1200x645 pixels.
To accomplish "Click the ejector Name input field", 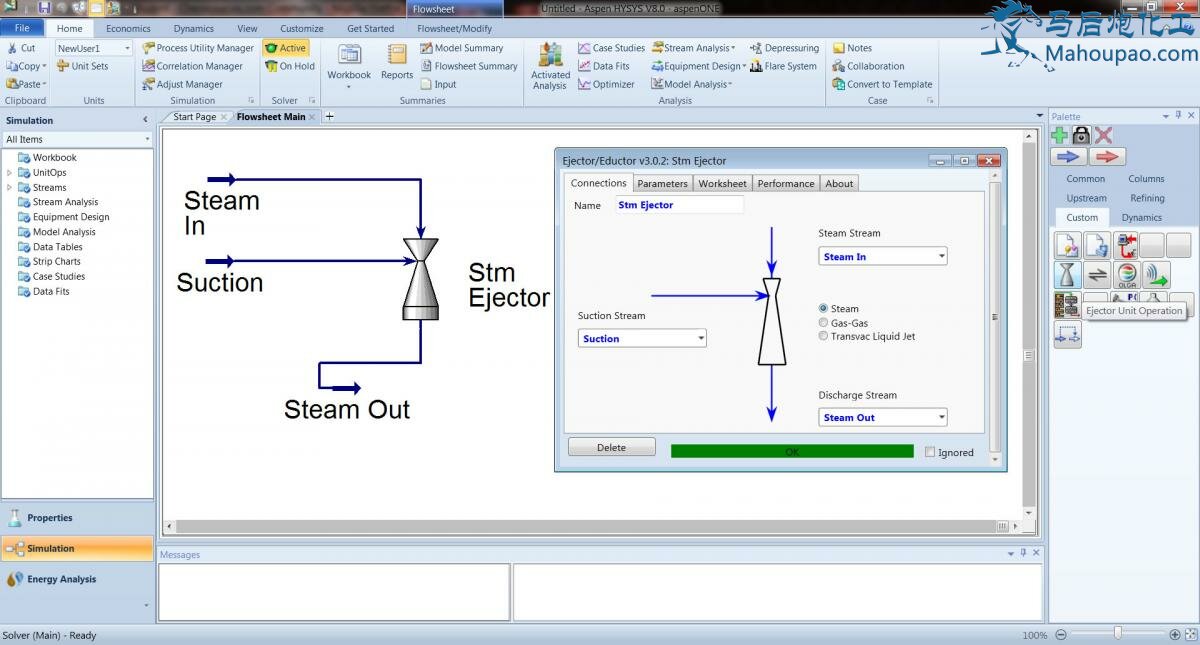I will (678, 205).
